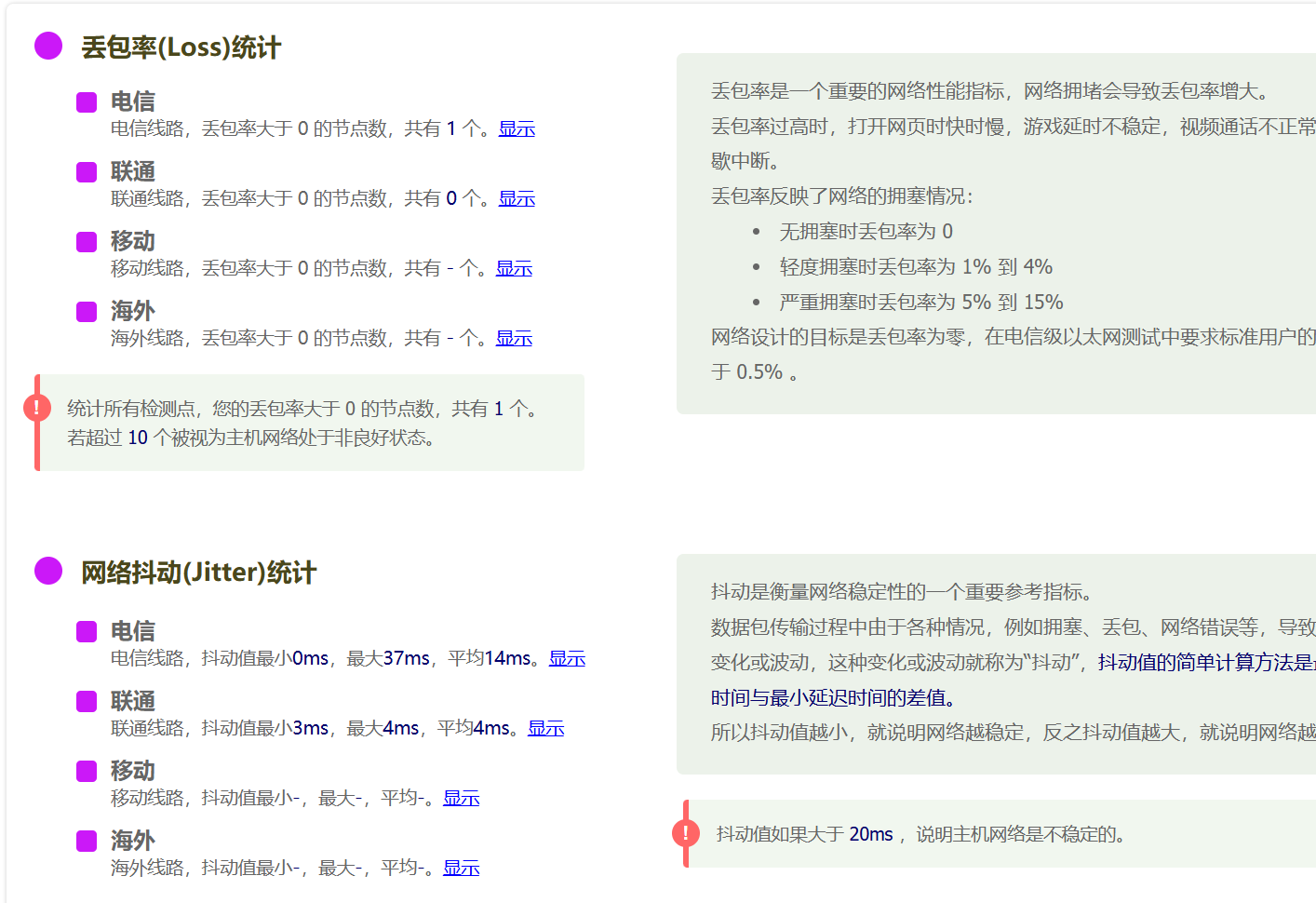Click the red warning icon beside 20ms jitter note
1316x903 pixels.
pyautogui.click(x=686, y=833)
